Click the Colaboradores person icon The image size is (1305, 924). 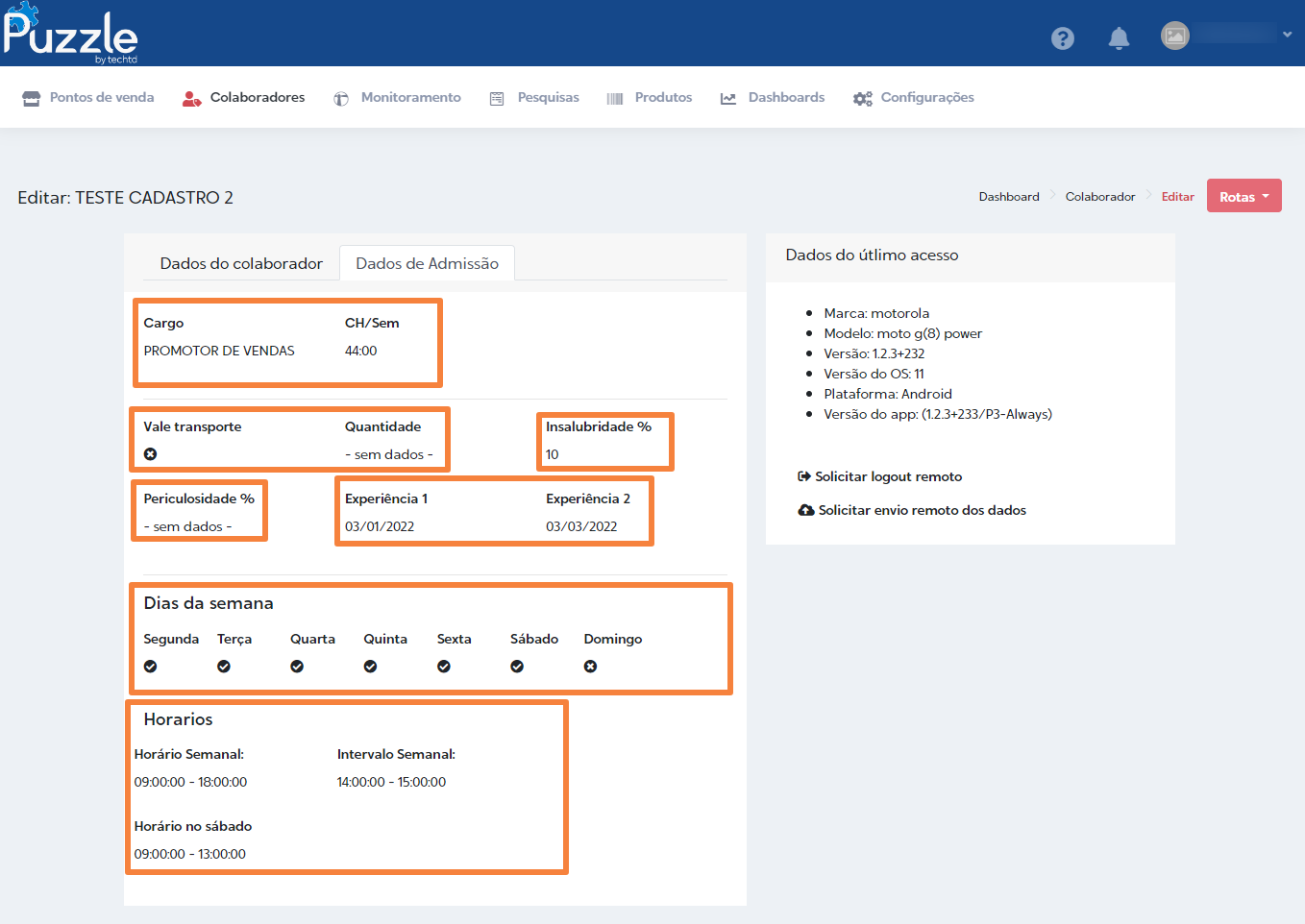tap(192, 98)
